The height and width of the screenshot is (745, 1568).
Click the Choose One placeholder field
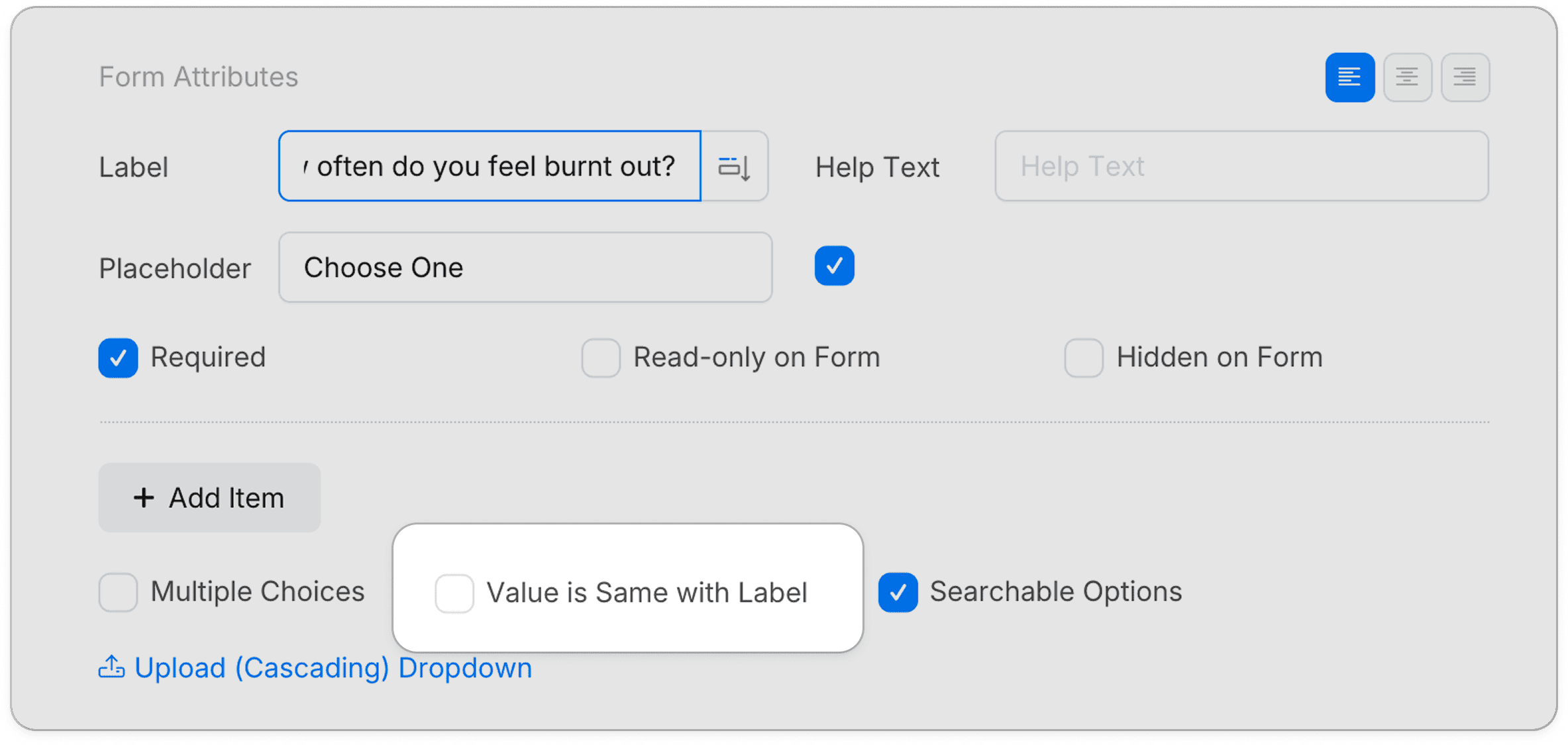525,268
